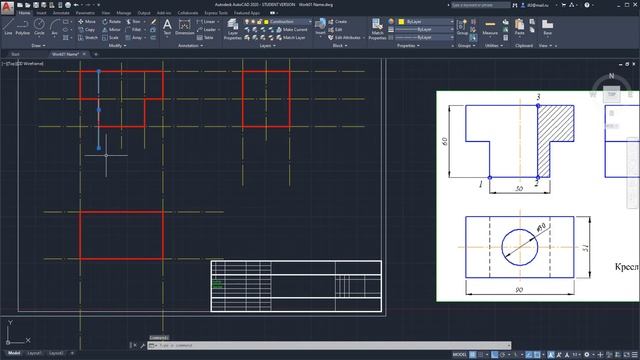Click the Measure utility
The image size is (640, 360).
coord(490,27)
